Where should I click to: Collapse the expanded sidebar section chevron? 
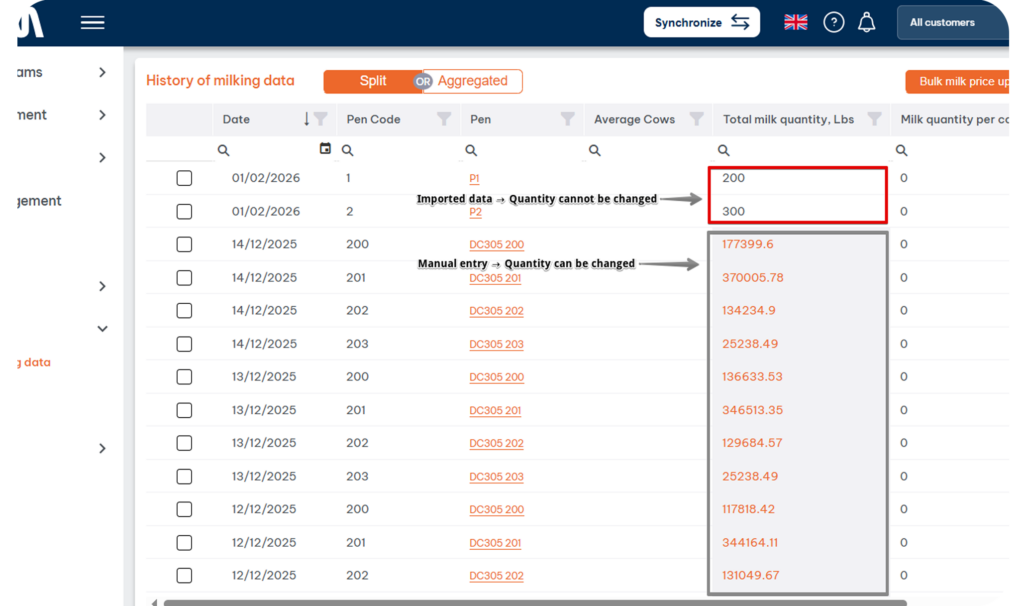point(103,328)
